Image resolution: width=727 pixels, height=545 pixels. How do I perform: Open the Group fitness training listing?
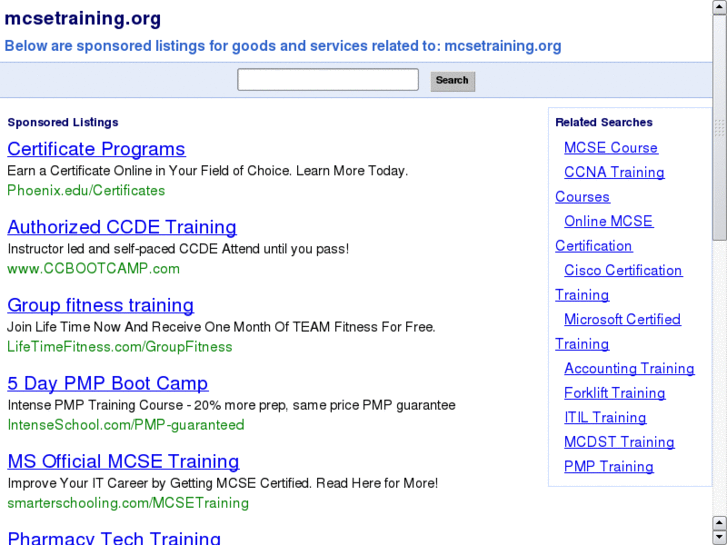click(101, 305)
